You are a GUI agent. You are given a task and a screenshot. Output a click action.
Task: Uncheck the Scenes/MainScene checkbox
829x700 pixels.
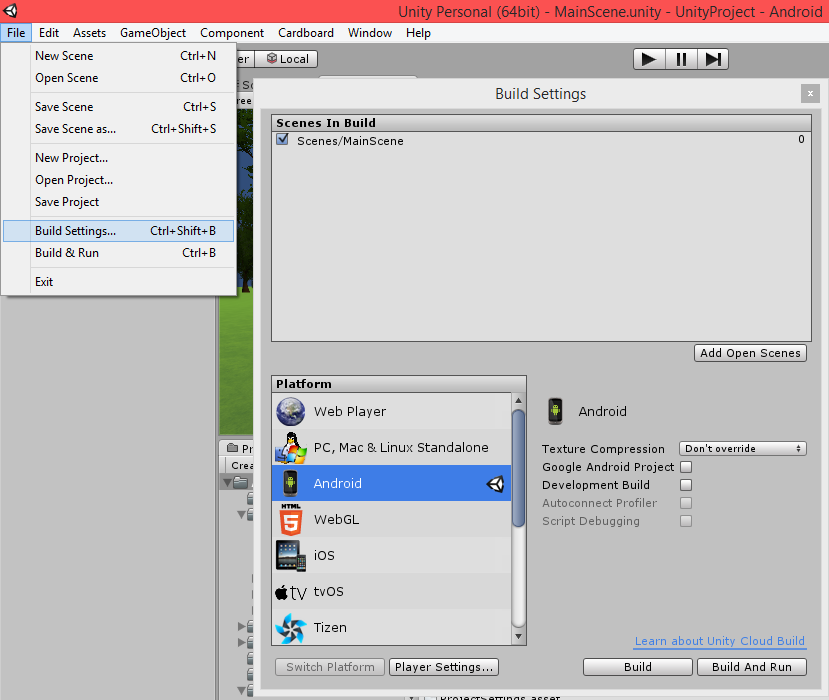point(283,140)
